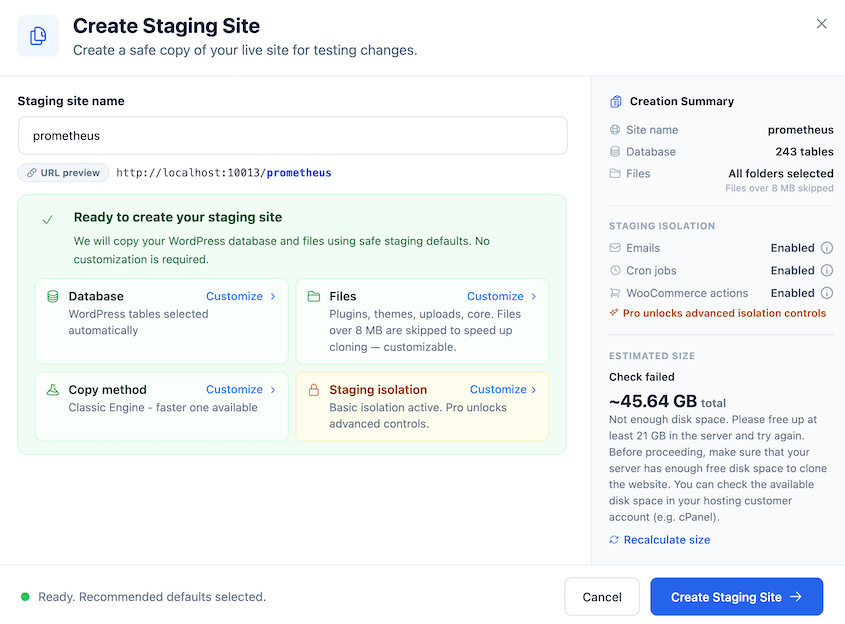Click Recalculate size link

(667, 540)
